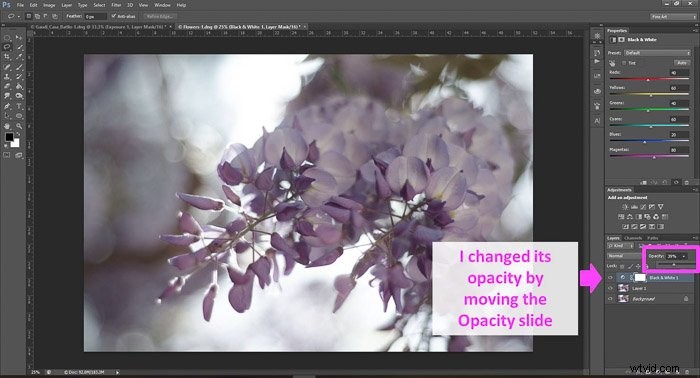700x378 pixels.
Task: Open the Layers panel flyout menu
Action: [x=695, y=238]
